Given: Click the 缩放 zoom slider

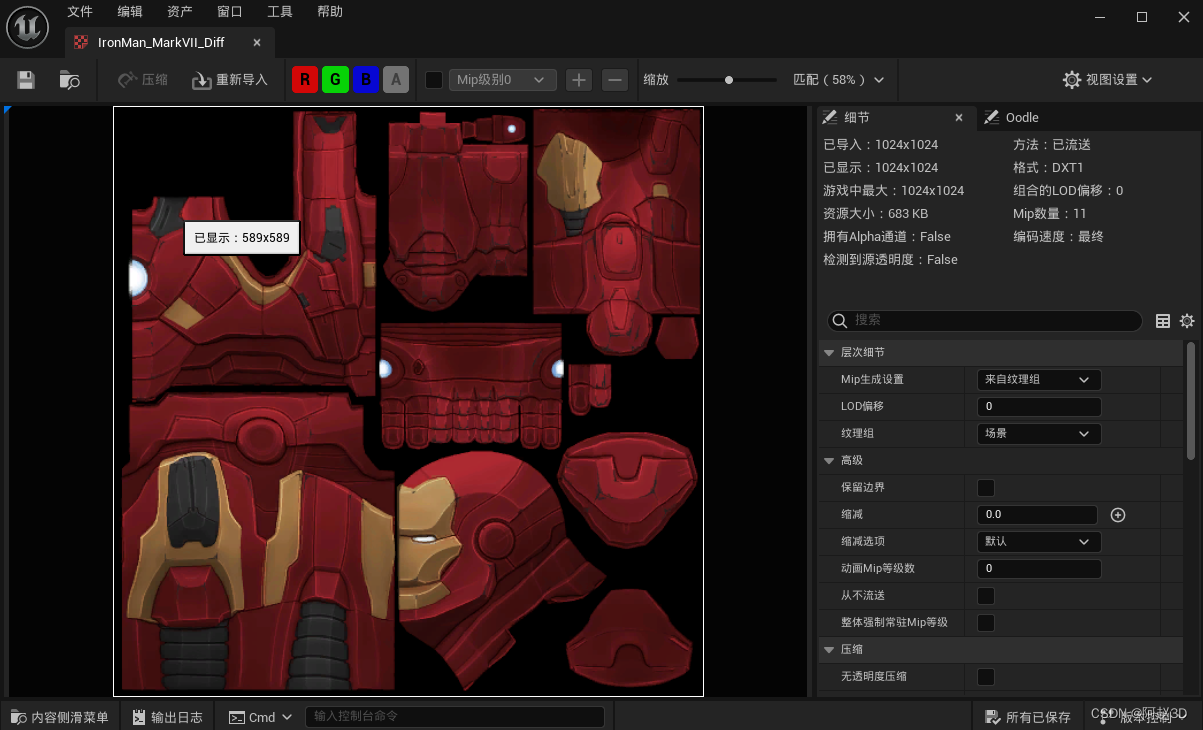Looking at the screenshot, I should (727, 80).
